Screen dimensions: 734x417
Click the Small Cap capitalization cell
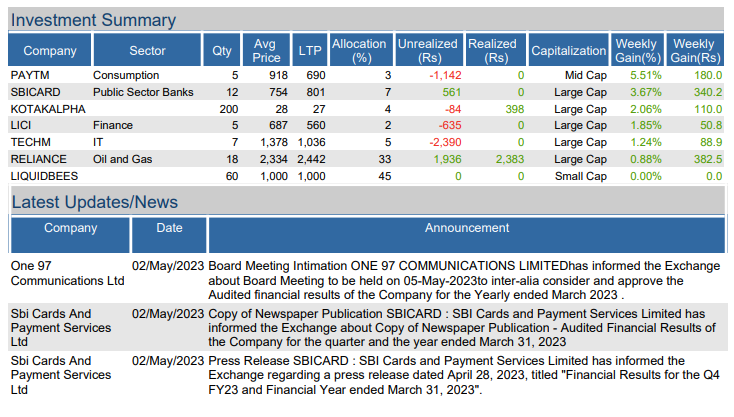(x=580, y=176)
